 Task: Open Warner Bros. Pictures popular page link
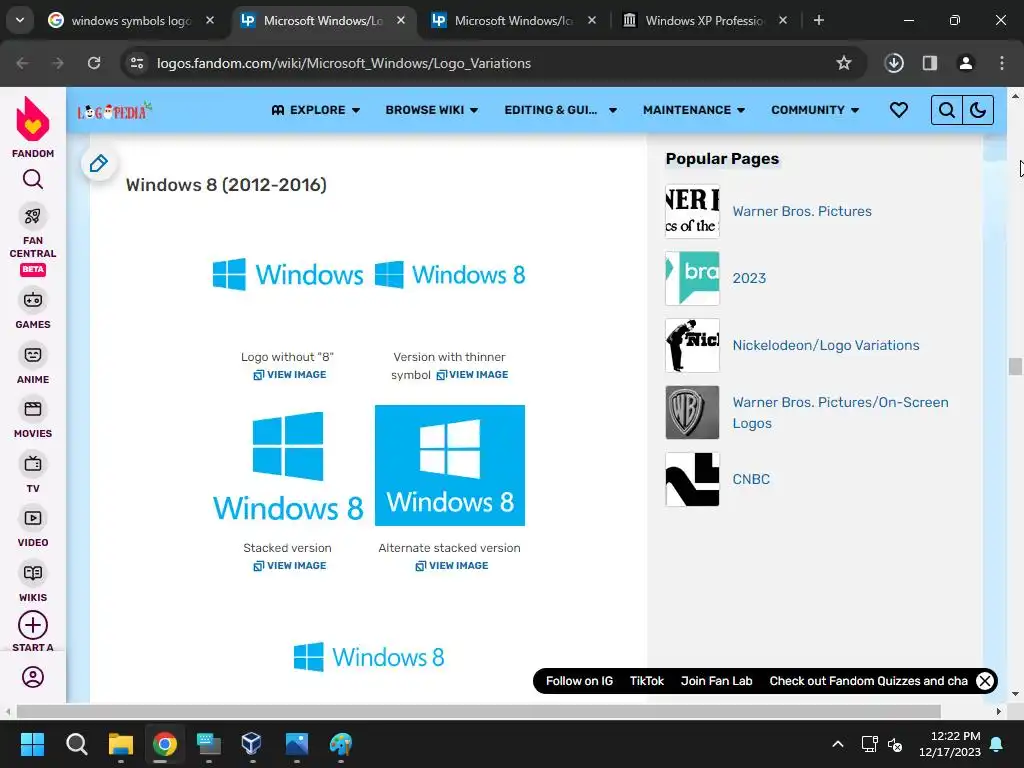pos(802,211)
